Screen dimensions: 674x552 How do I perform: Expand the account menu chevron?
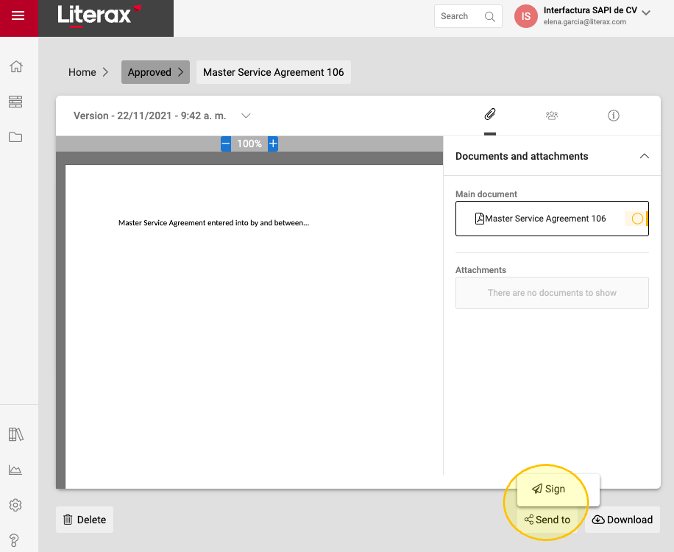(646, 13)
